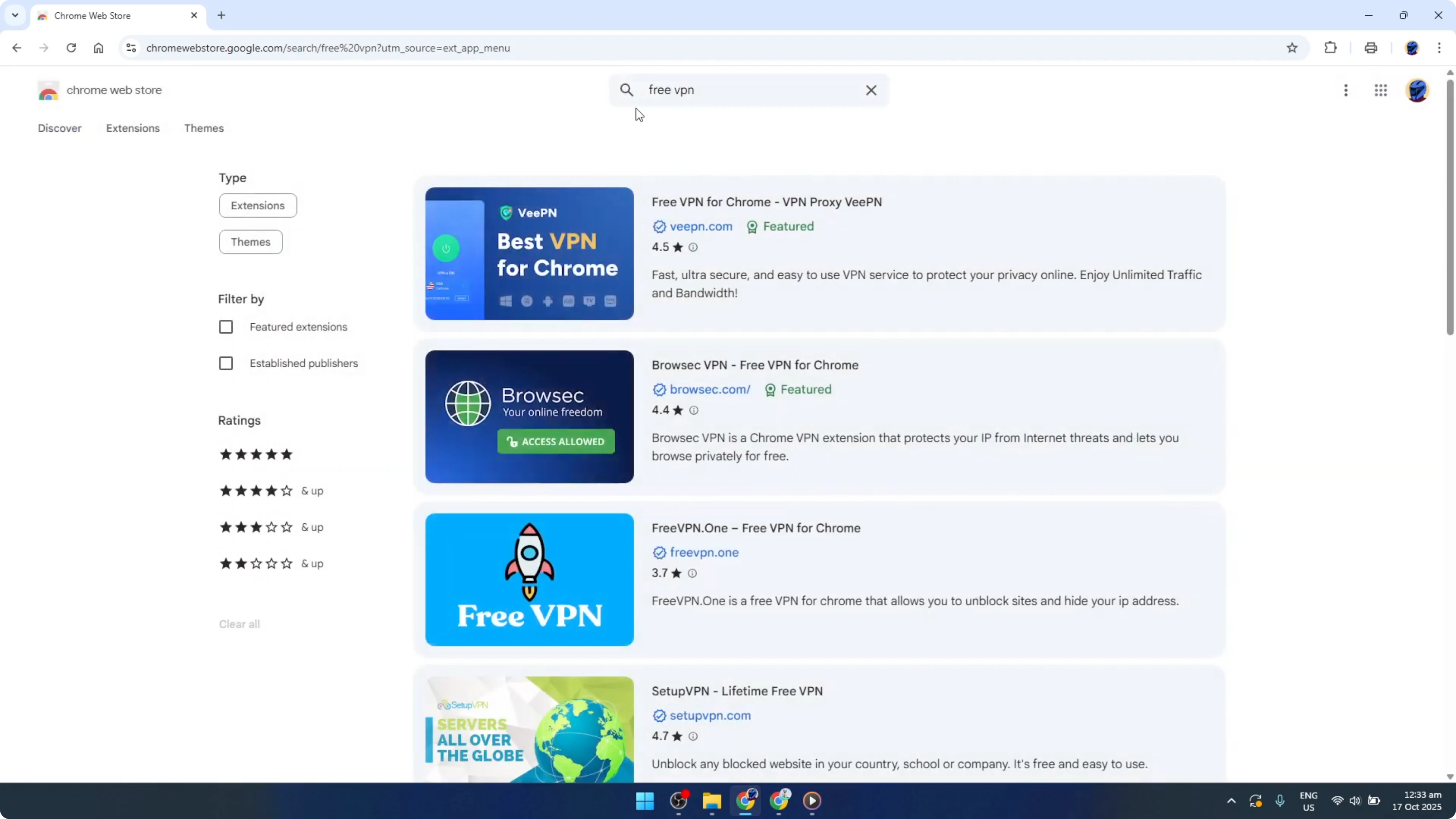The image size is (1456, 819).
Task: Check the Featured extensions checkbox
Action: click(x=226, y=326)
